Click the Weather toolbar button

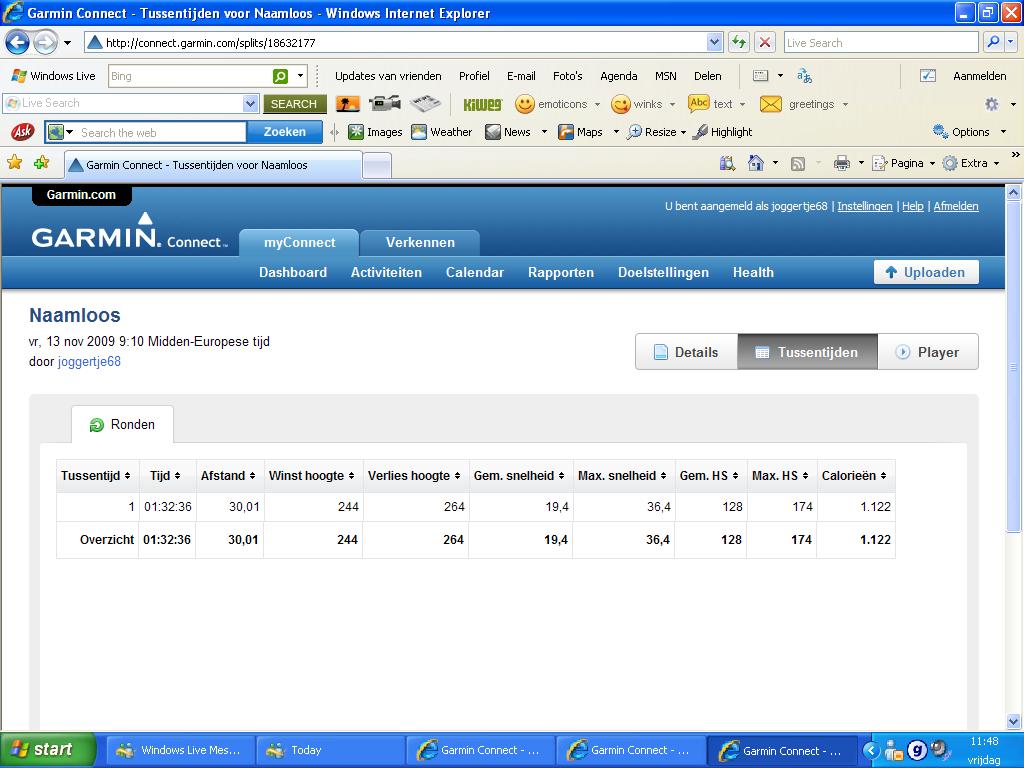[441, 132]
